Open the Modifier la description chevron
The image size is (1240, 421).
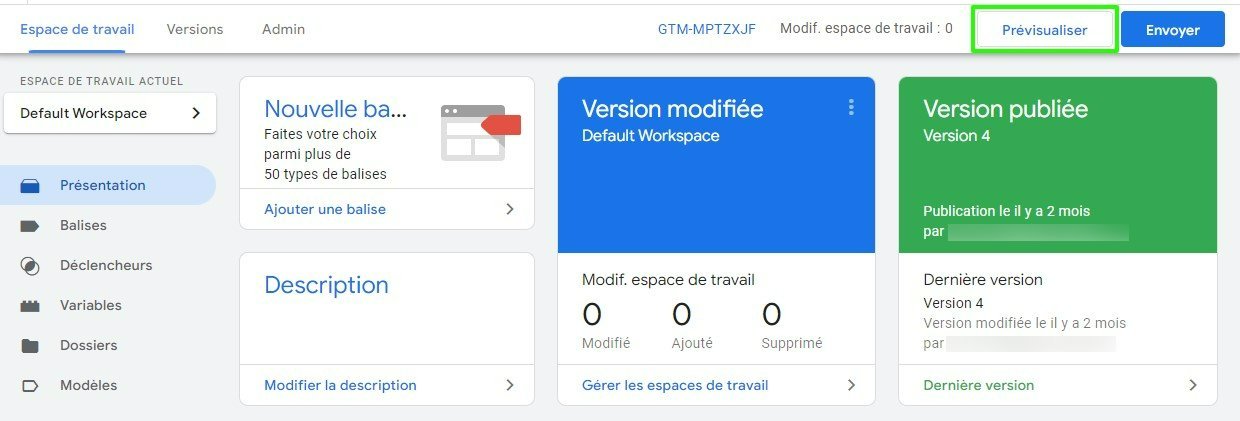click(510, 385)
